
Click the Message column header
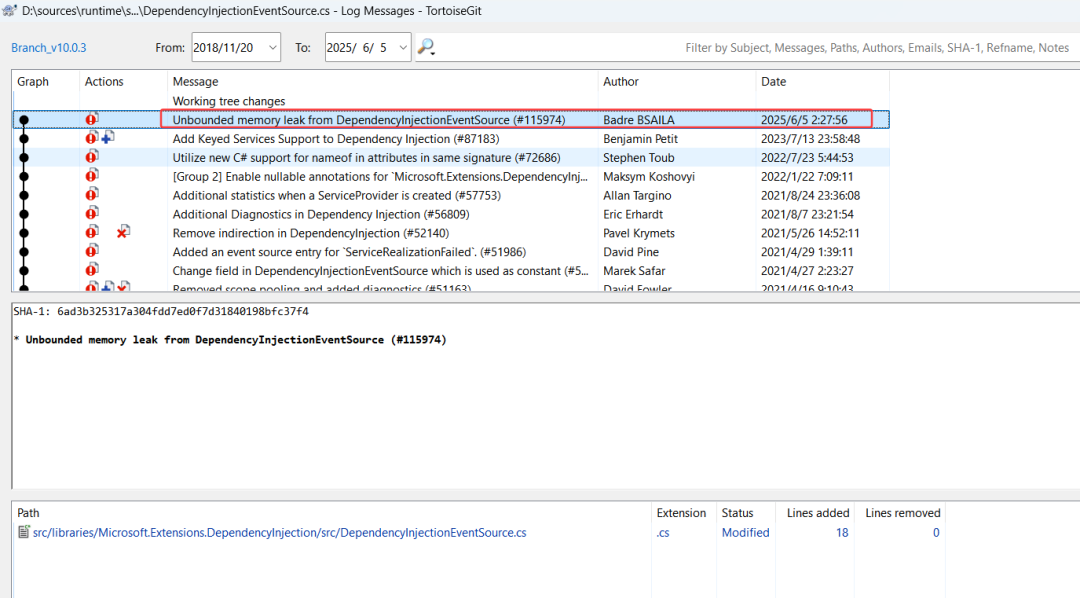195,82
